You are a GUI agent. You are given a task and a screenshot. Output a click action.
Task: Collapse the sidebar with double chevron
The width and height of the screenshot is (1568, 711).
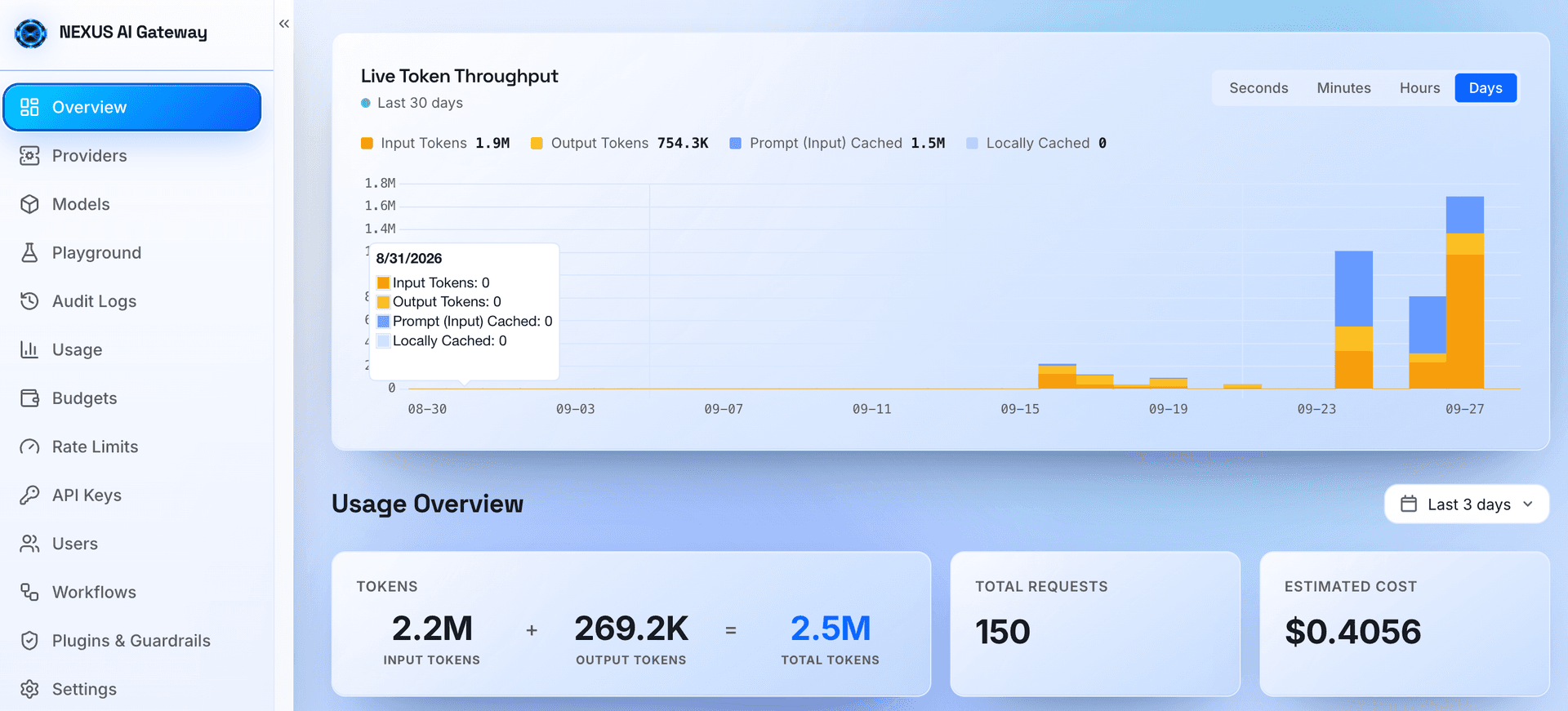pyautogui.click(x=284, y=24)
